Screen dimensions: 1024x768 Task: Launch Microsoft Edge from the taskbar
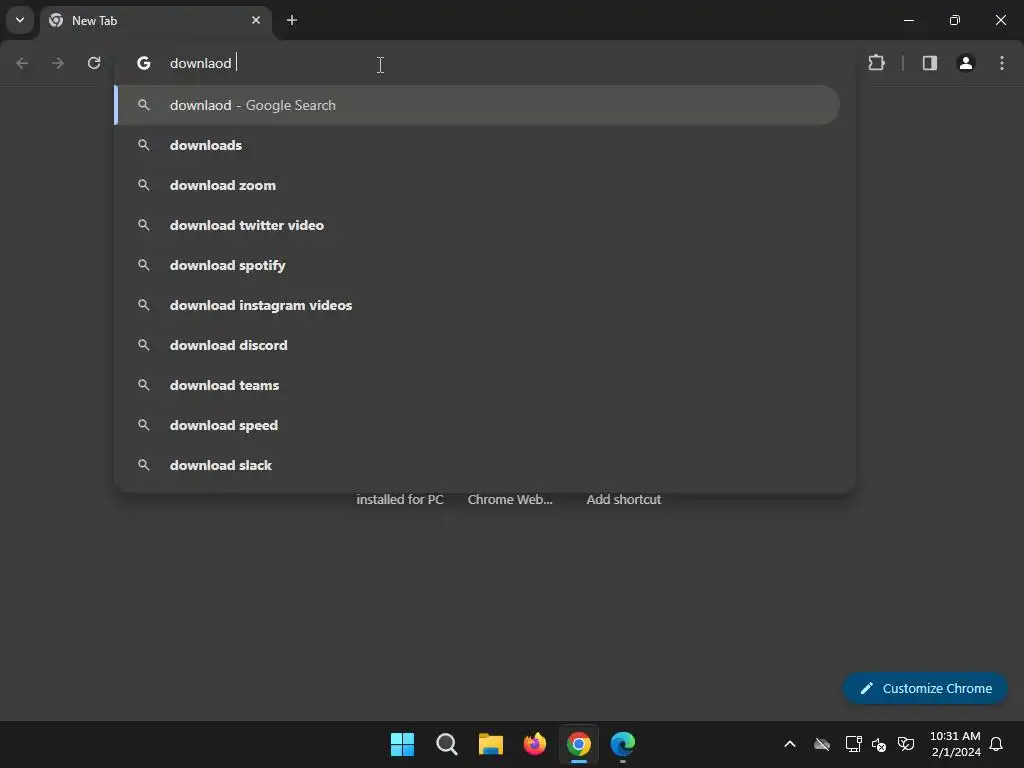click(623, 744)
